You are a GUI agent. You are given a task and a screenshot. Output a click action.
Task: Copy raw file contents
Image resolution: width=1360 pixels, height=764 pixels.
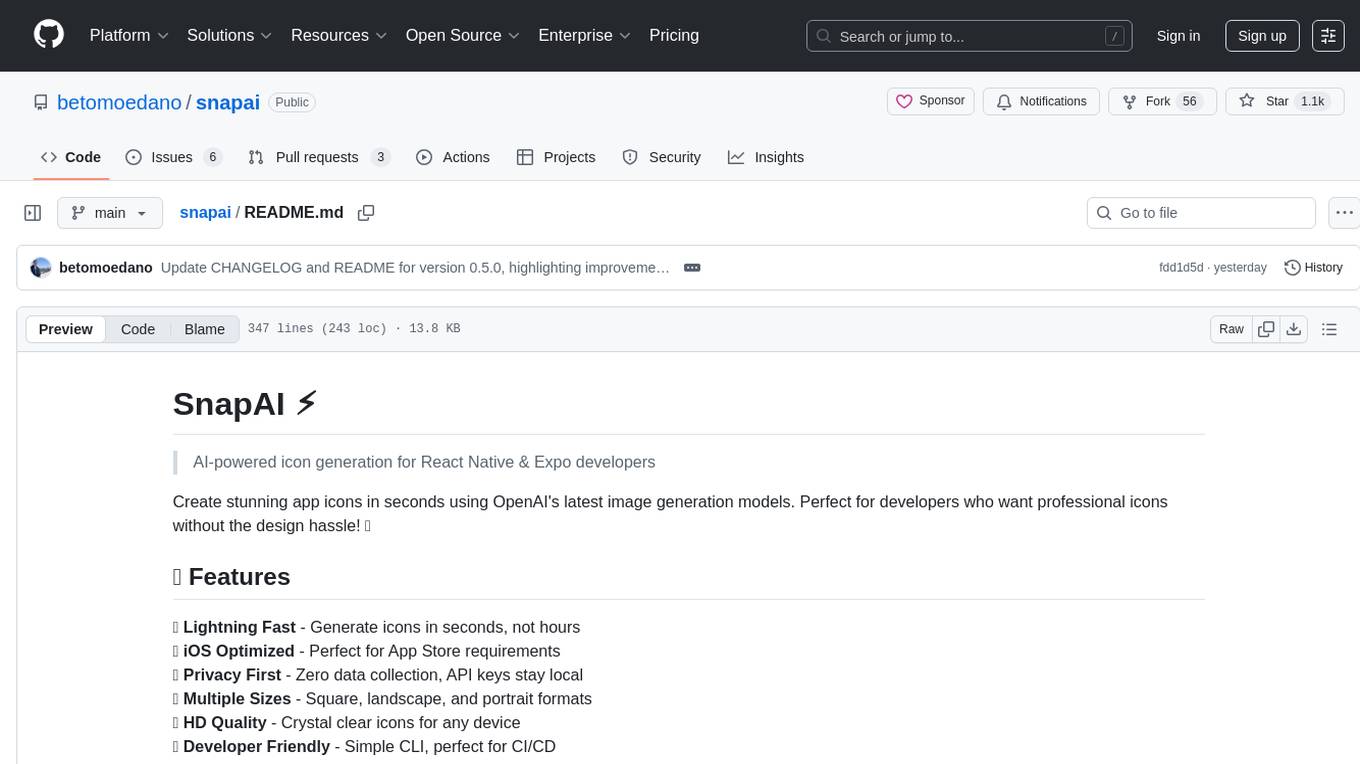1266,329
